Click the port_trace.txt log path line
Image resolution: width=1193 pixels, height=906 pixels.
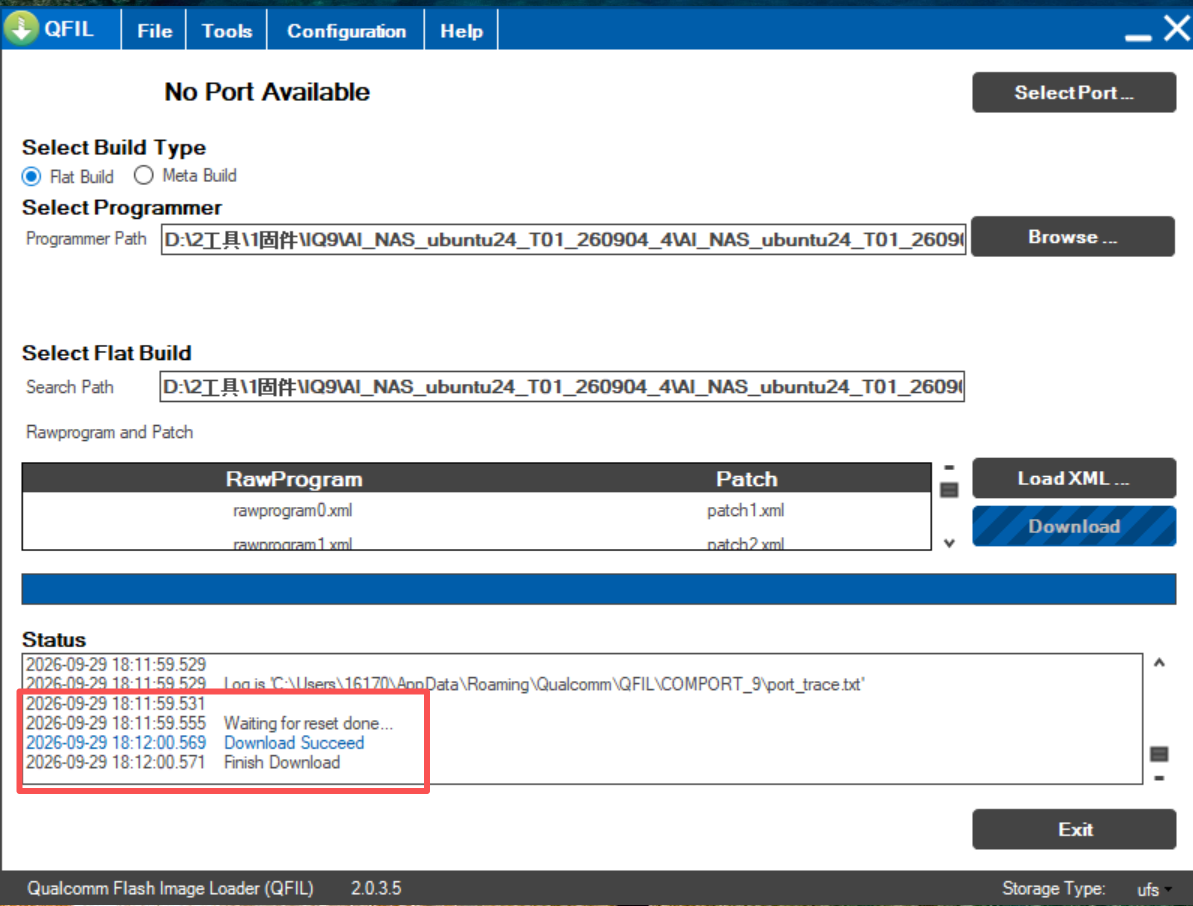(544, 684)
